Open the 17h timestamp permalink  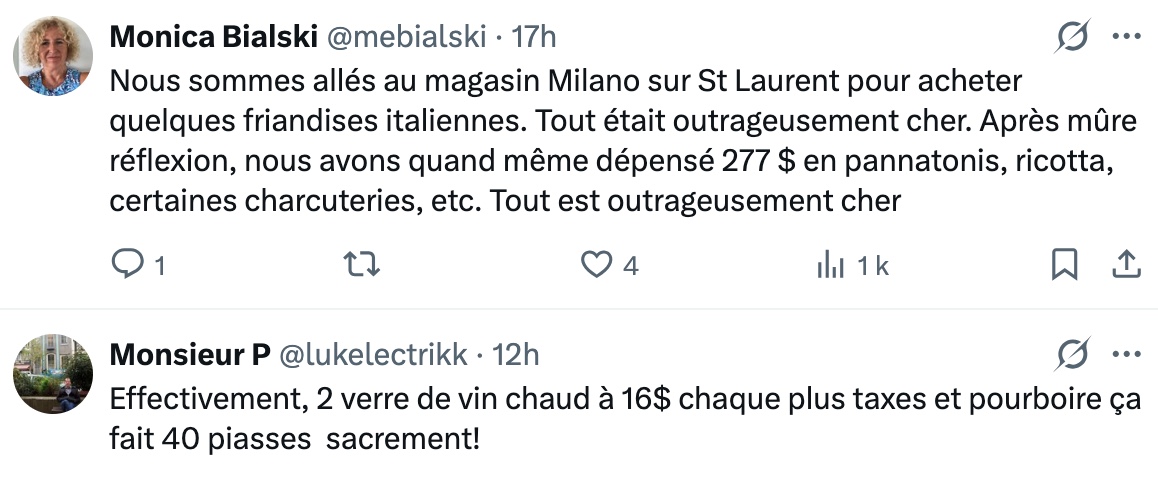point(534,37)
